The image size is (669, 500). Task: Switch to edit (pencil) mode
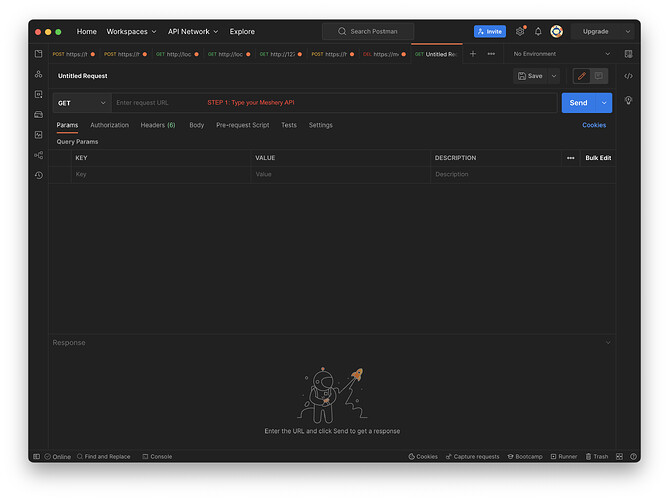(582, 76)
